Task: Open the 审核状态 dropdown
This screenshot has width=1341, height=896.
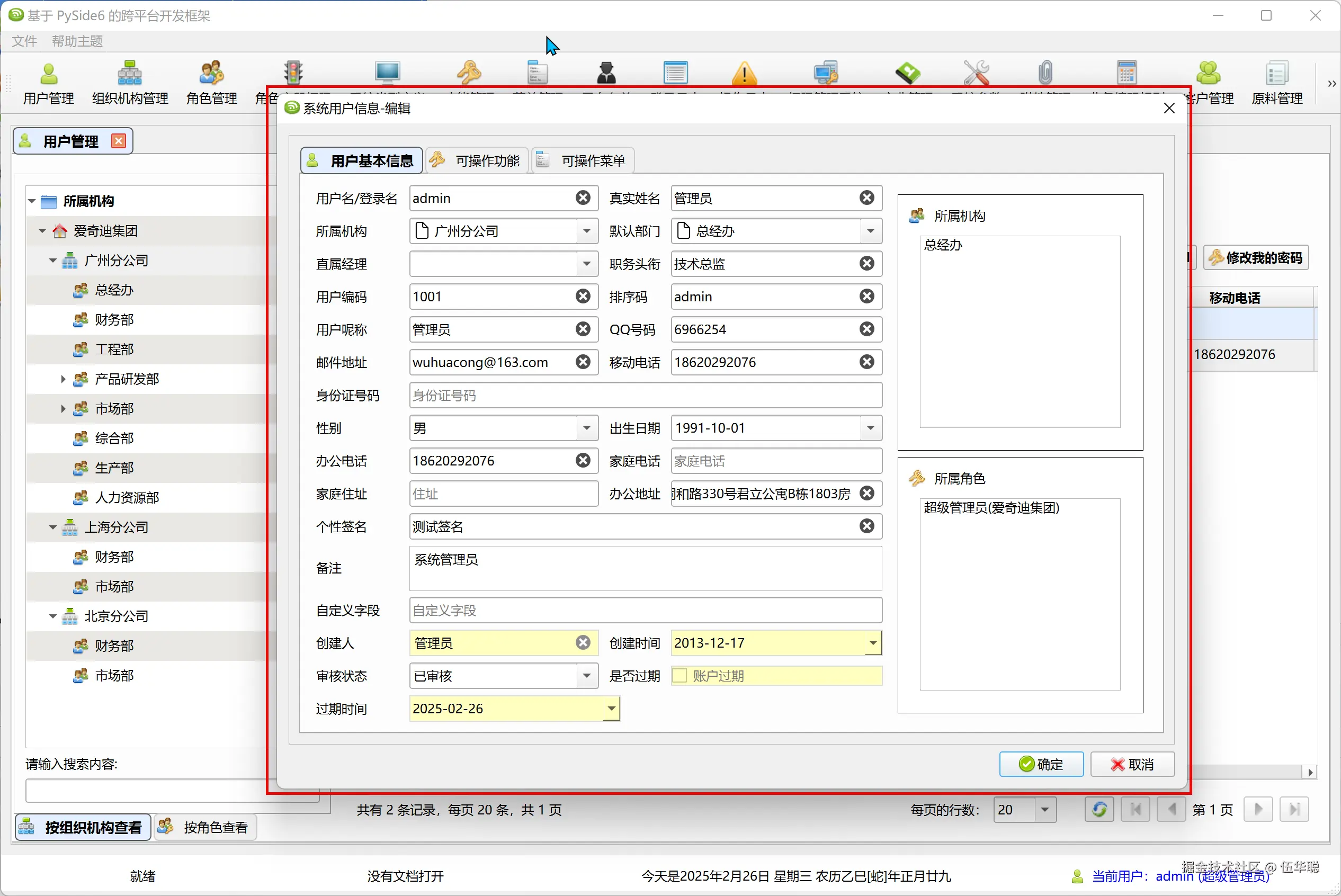Action: [587, 676]
